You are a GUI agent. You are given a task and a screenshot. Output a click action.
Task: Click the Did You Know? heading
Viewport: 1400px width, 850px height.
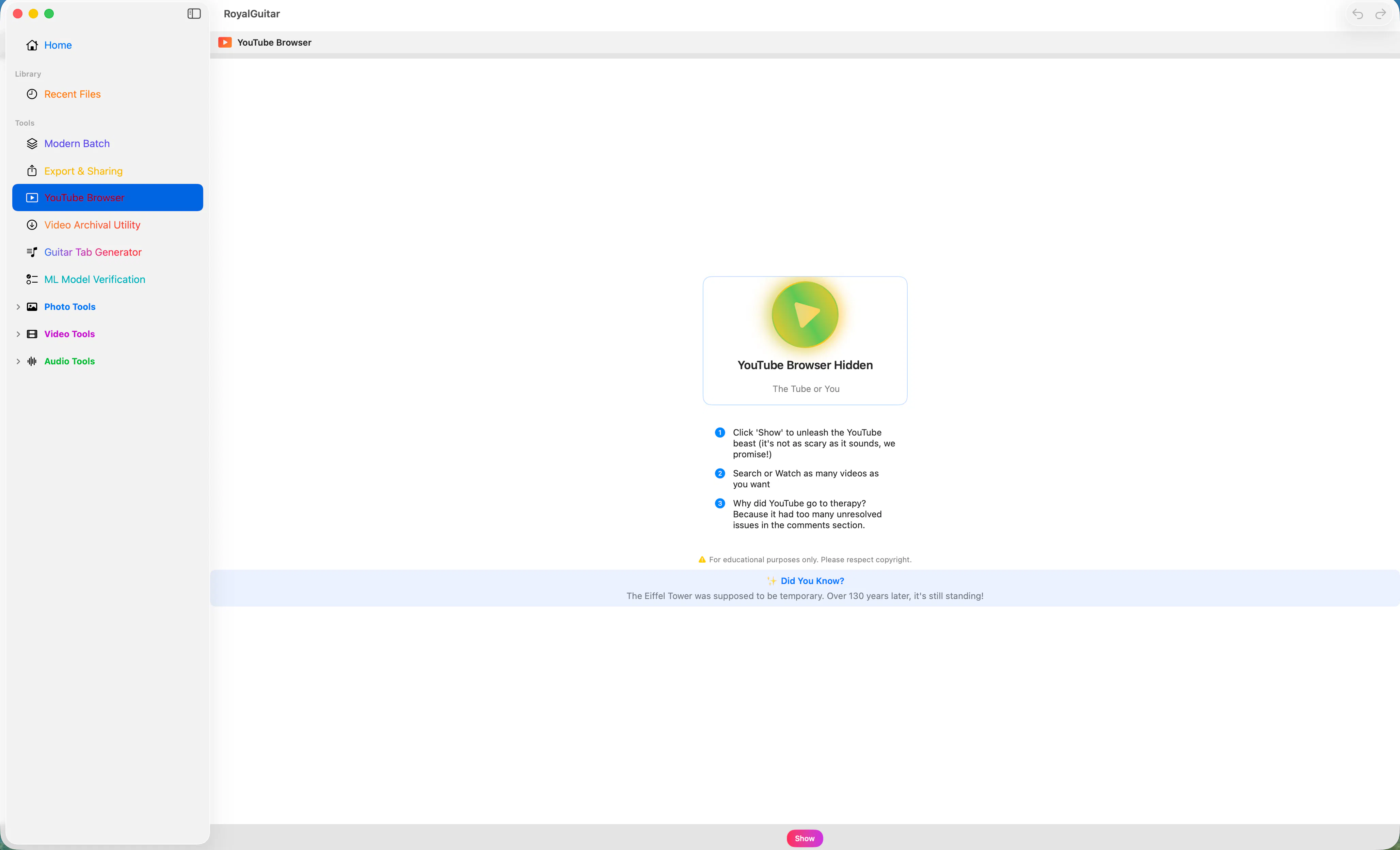812,581
